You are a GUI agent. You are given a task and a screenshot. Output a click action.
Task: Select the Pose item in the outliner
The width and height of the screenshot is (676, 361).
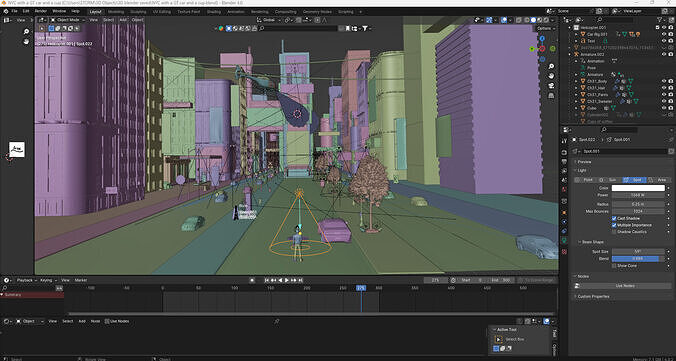(592, 68)
